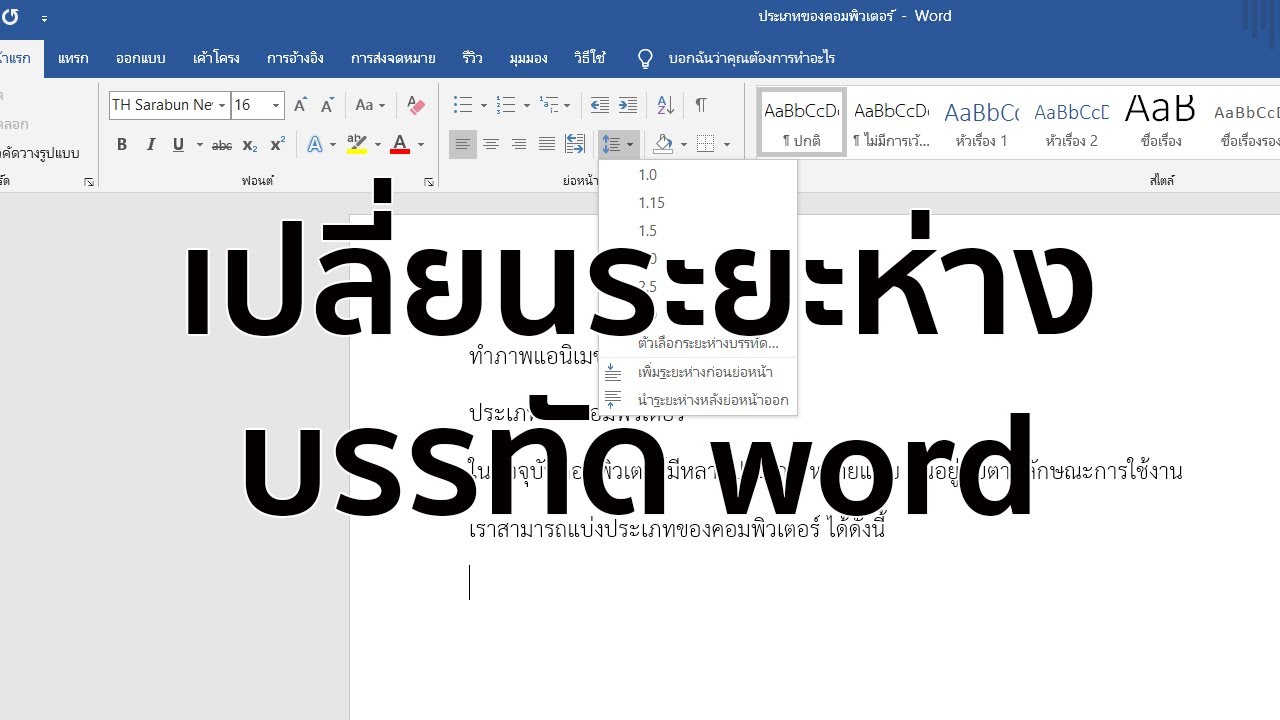The height and width of the screenshot is (720, 1280).
Task: Apply the หัวเรื่อง 2 heading style
Action: tap(1071, 122)
